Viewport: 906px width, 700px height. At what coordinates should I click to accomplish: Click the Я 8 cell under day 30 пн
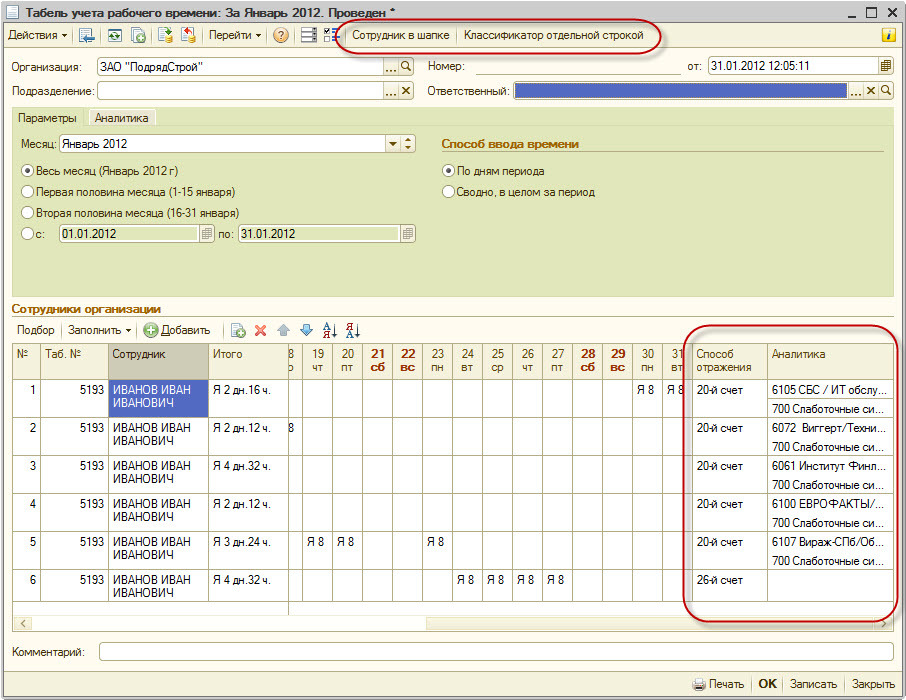coord(647,398)
